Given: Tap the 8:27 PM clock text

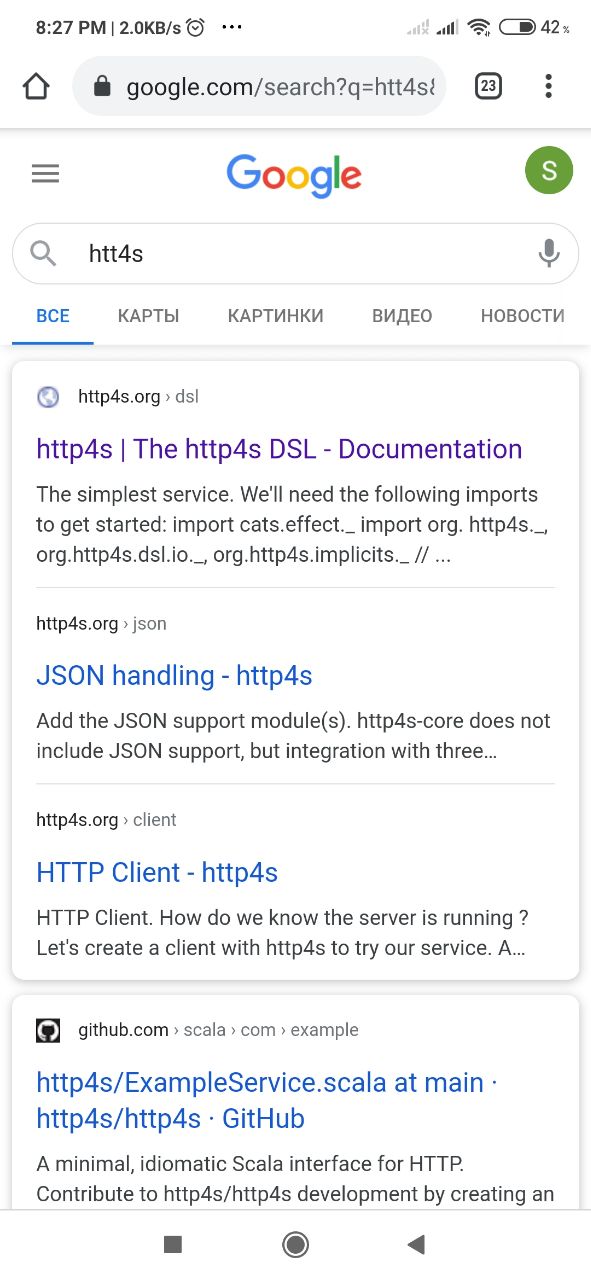Looking at the screenshot, I should tap(72, 28).
